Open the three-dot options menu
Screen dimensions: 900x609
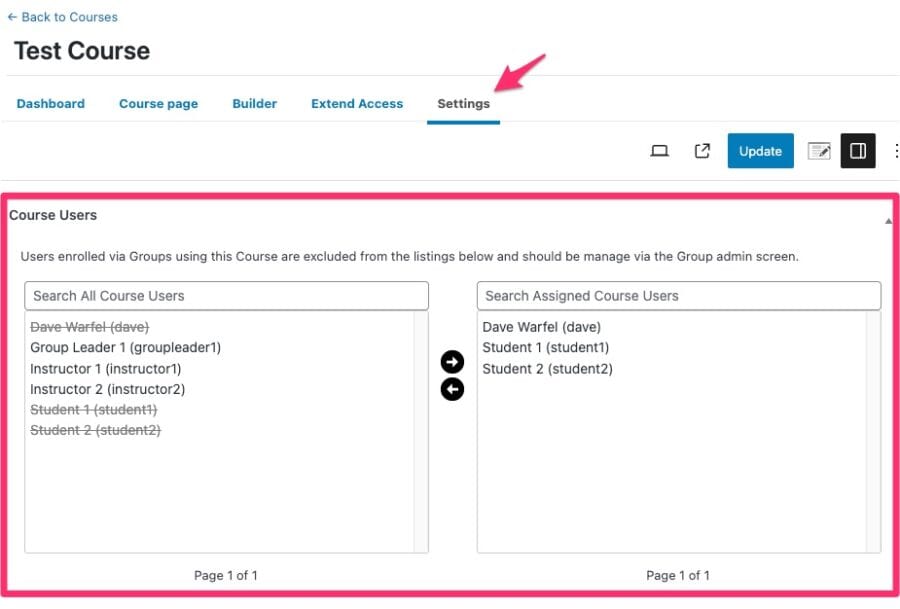[x=895, y=150]
